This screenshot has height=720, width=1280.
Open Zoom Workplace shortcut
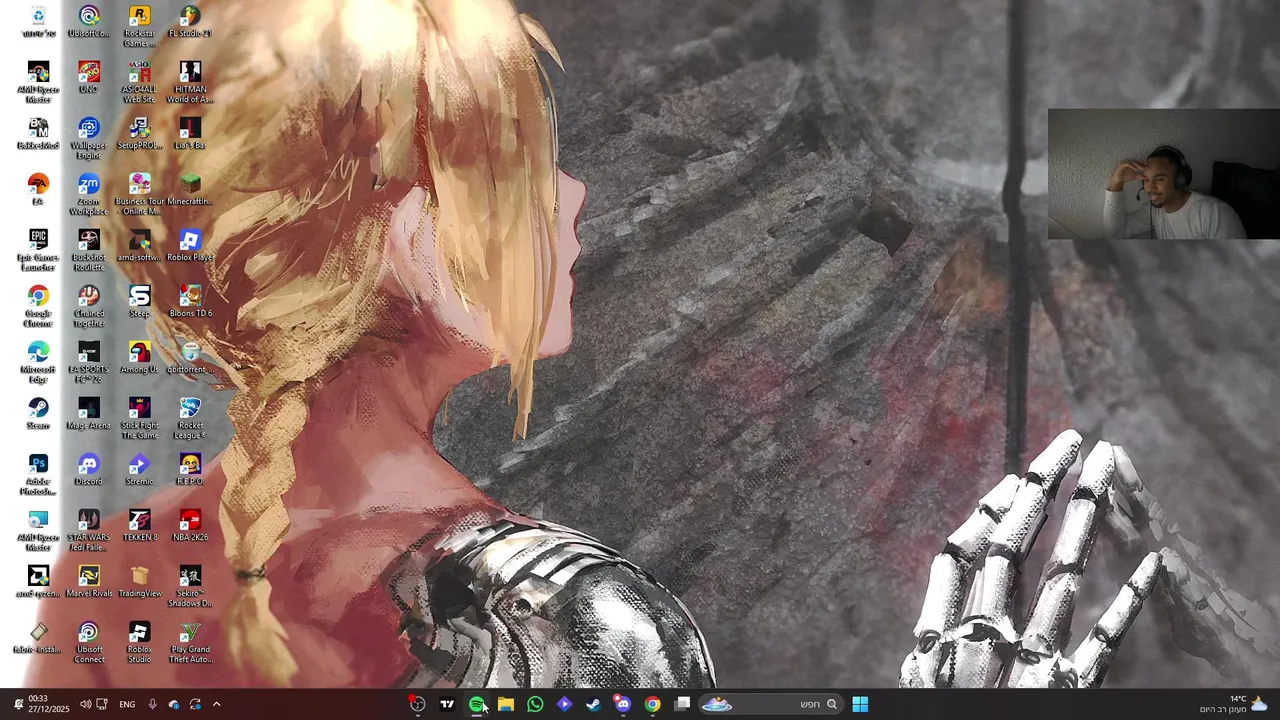(89, 194)
